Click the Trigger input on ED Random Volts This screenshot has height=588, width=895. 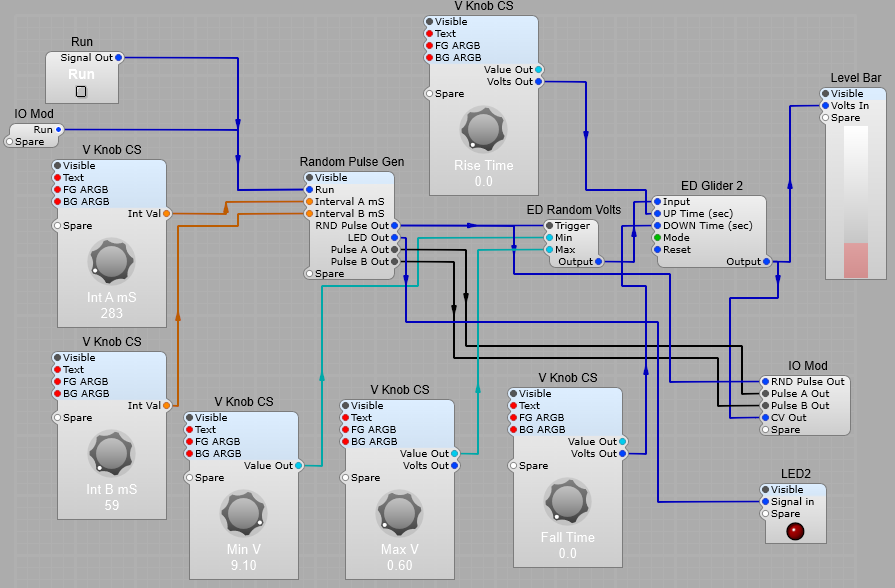548,226
